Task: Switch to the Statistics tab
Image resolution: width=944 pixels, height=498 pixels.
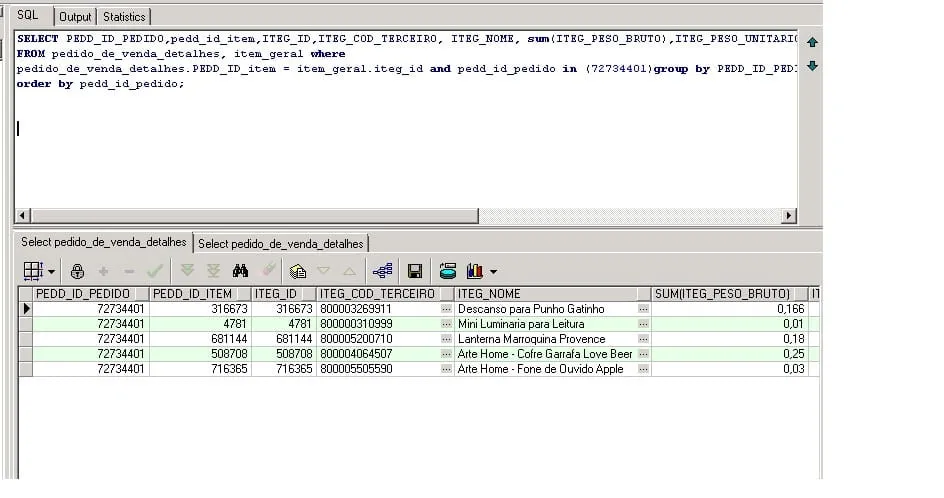Action: [x=124, y=17]
